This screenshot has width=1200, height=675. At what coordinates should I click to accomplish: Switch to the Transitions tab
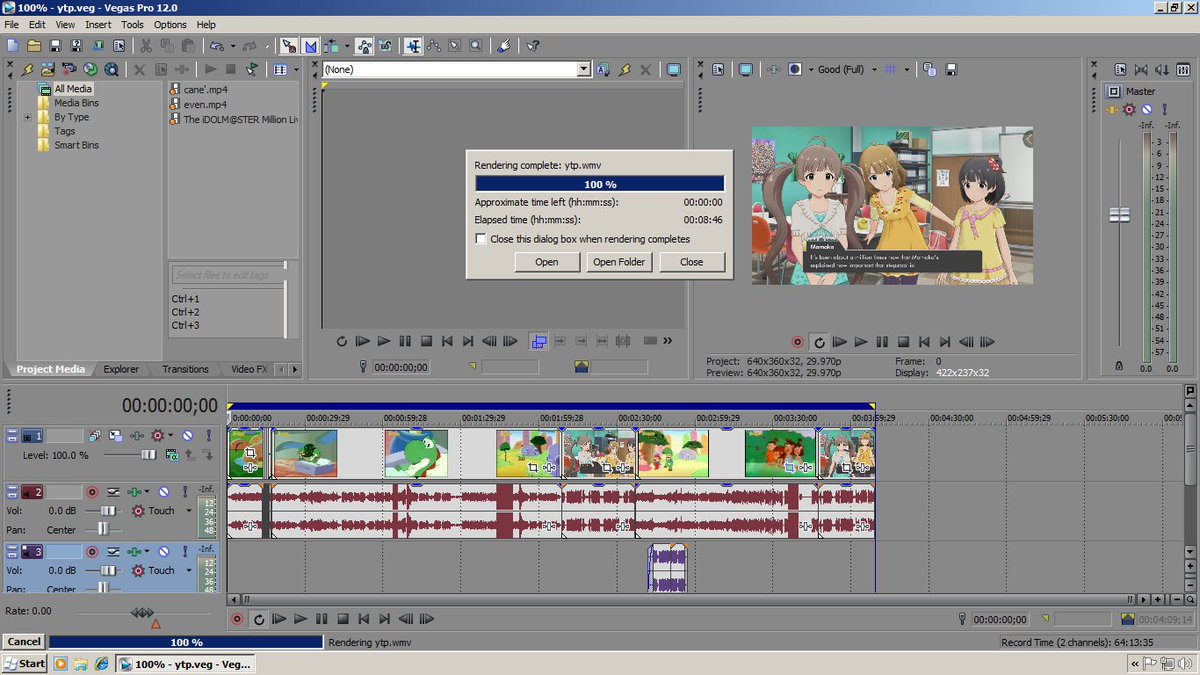[x=185, y=369]
